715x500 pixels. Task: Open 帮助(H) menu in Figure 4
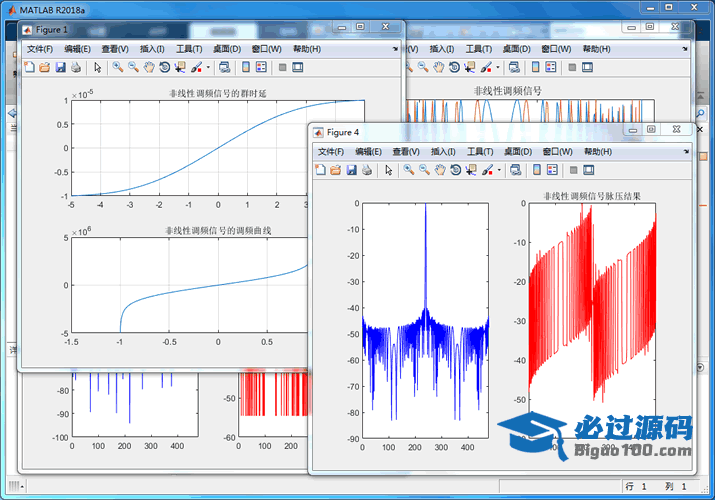(x=598, y=152)
